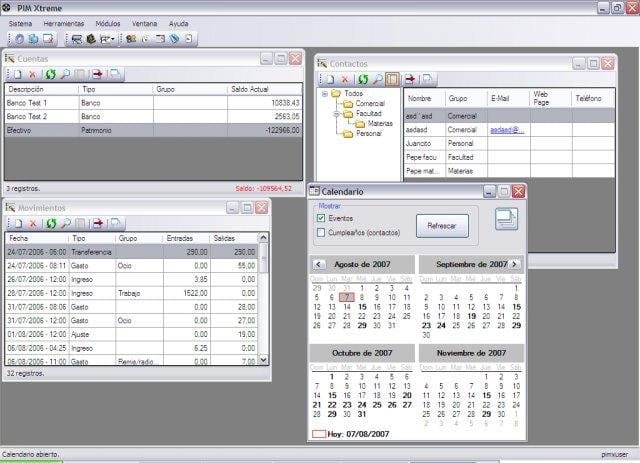Click the Hoy: 07/08/2007 label
This screenshot has height=463, width=640.
pos(358,434)
